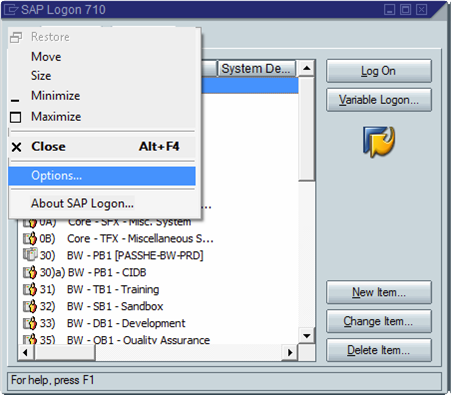452x396 pixels.
Task: Click the Close X icon in the menu
Action: 16,147
